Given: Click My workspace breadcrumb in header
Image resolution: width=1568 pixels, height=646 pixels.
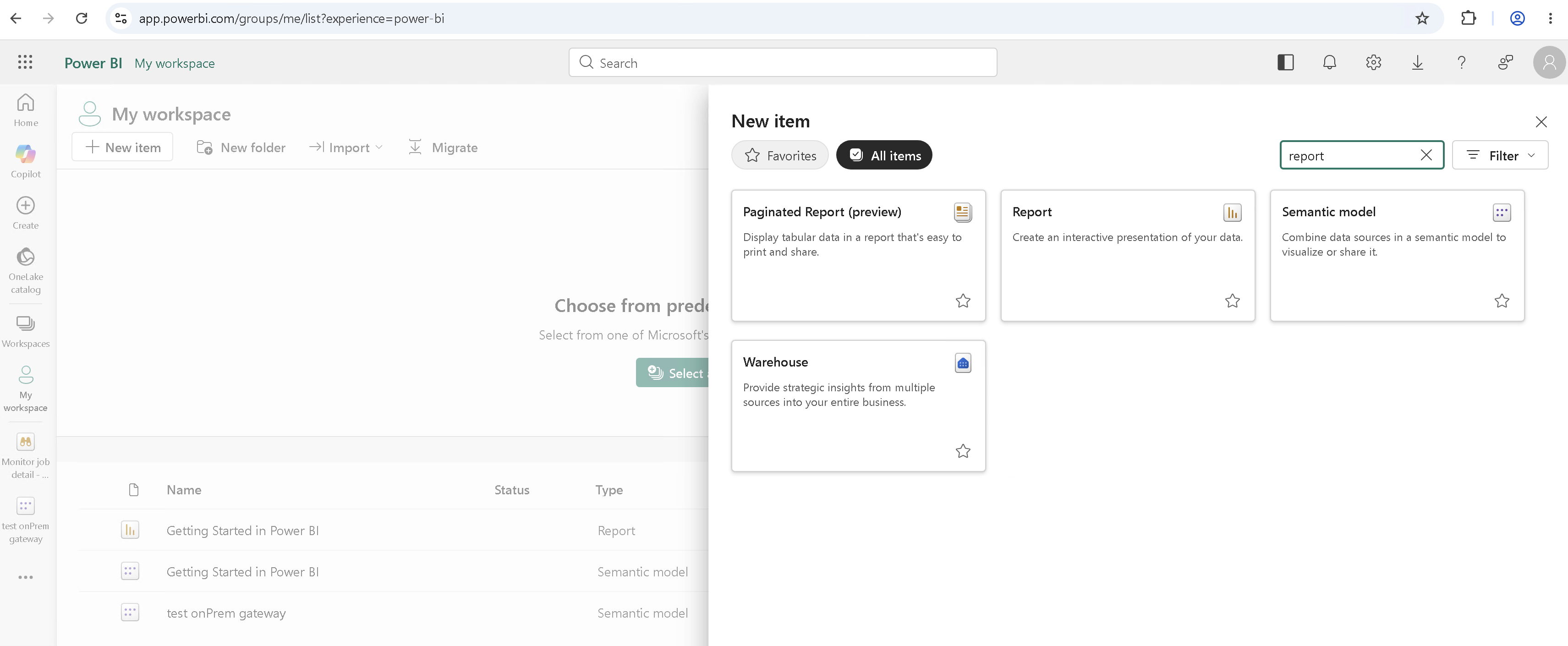Looking at the screenshot, I should pos(175,63).
